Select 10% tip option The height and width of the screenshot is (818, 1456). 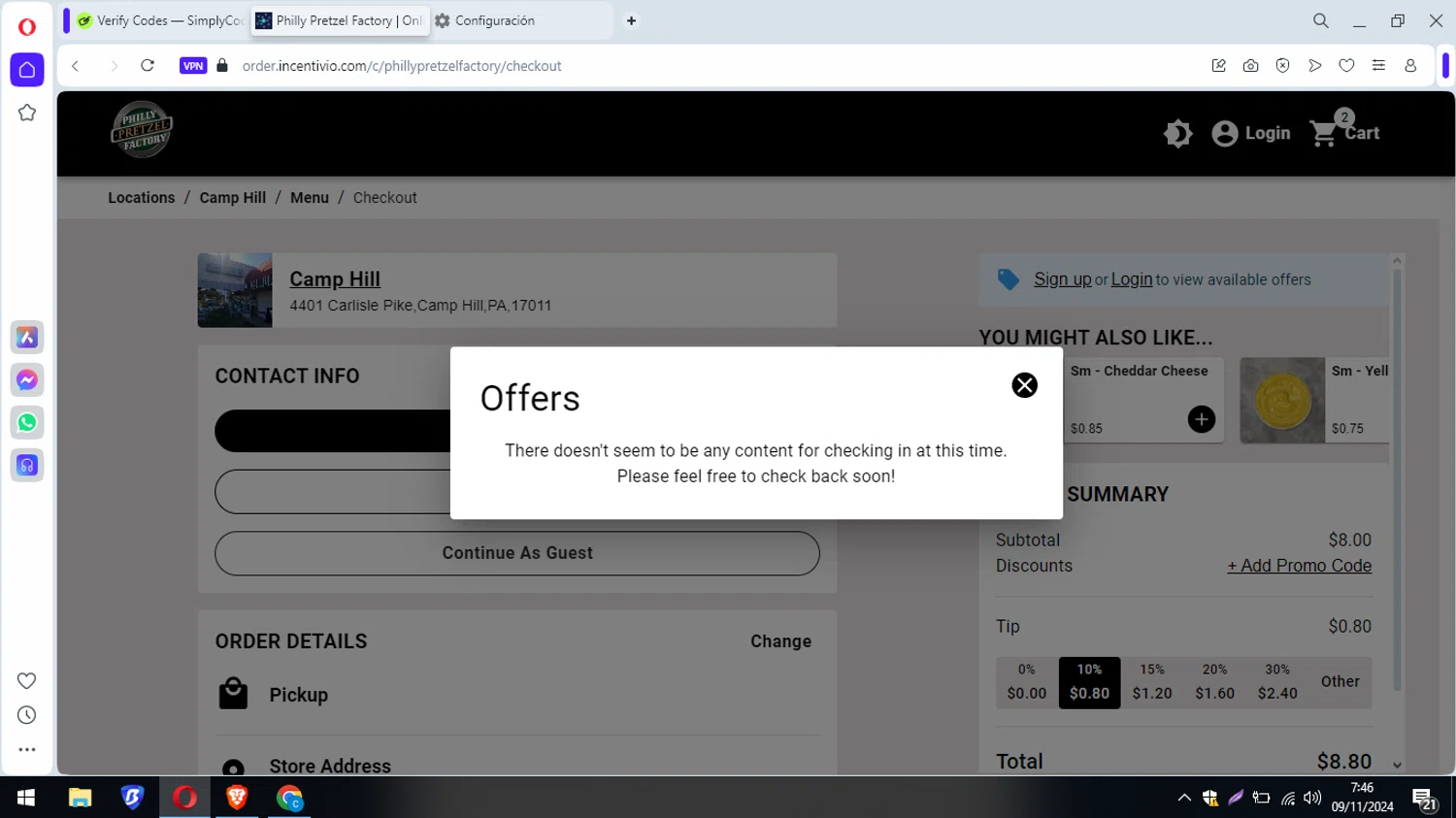point(1089,682)
